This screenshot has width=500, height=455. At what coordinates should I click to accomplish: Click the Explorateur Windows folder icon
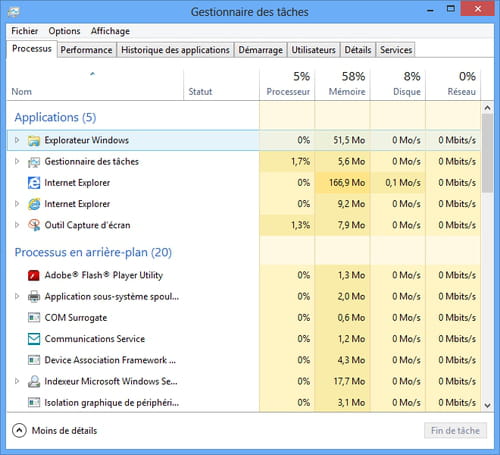[34, 141]
